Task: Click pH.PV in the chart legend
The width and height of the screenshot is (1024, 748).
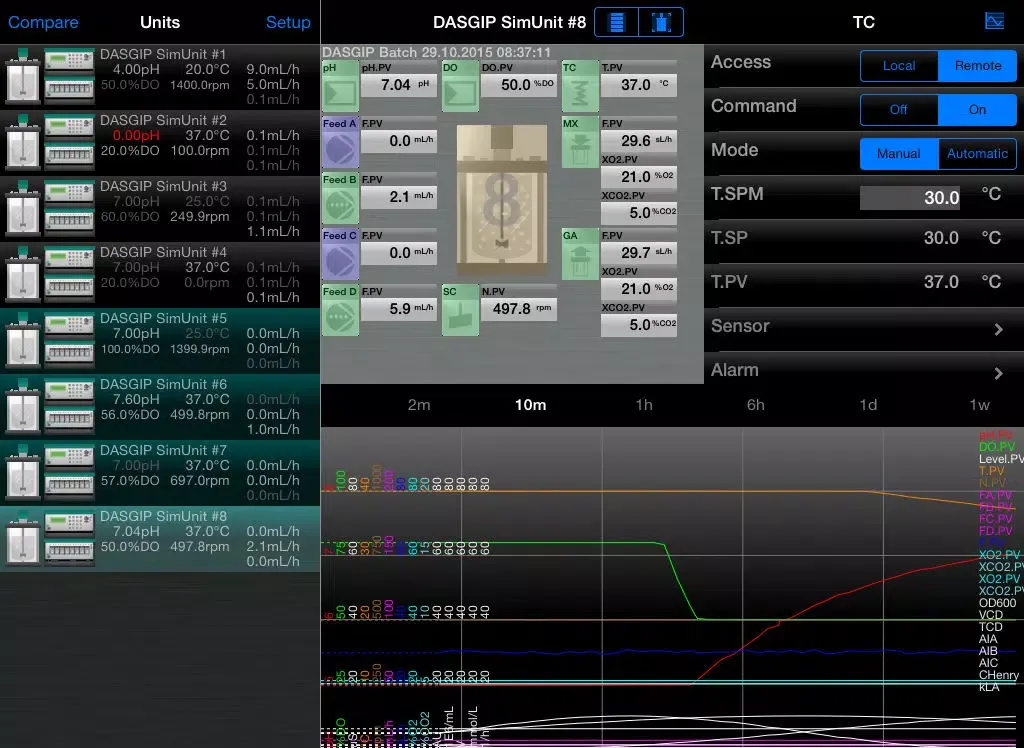Action: point(996,435)
